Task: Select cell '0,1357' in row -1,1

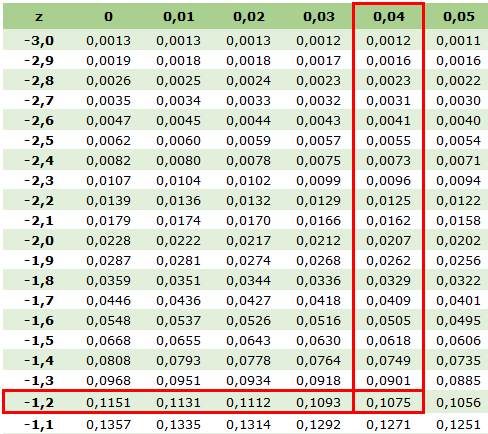Action: pos(109,425)
